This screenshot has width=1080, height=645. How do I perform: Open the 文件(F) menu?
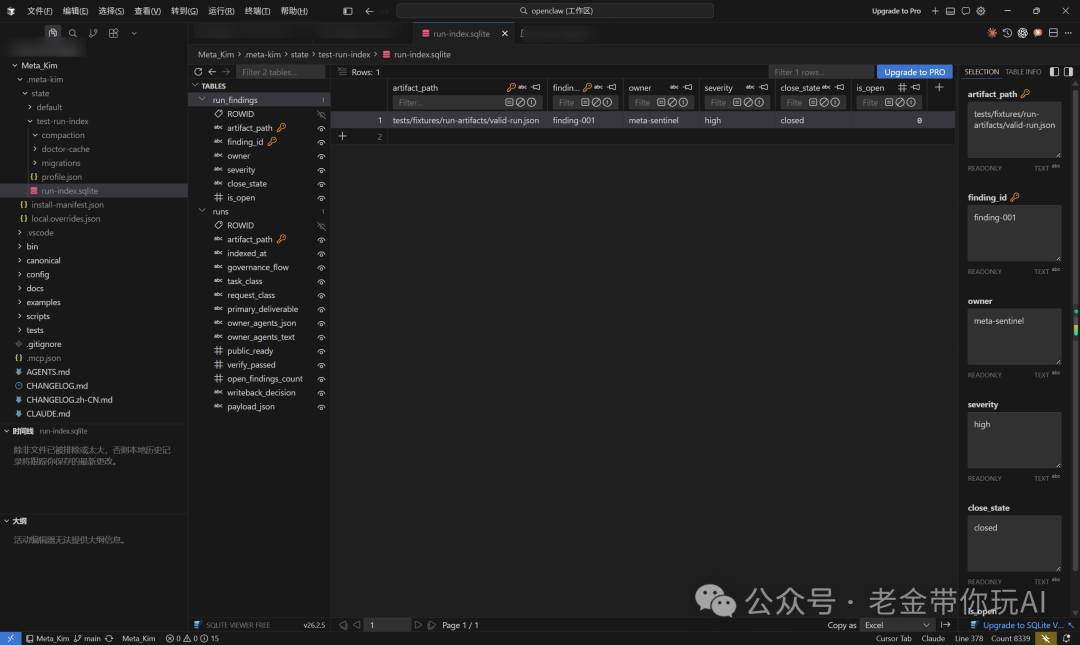click(39, 11)
